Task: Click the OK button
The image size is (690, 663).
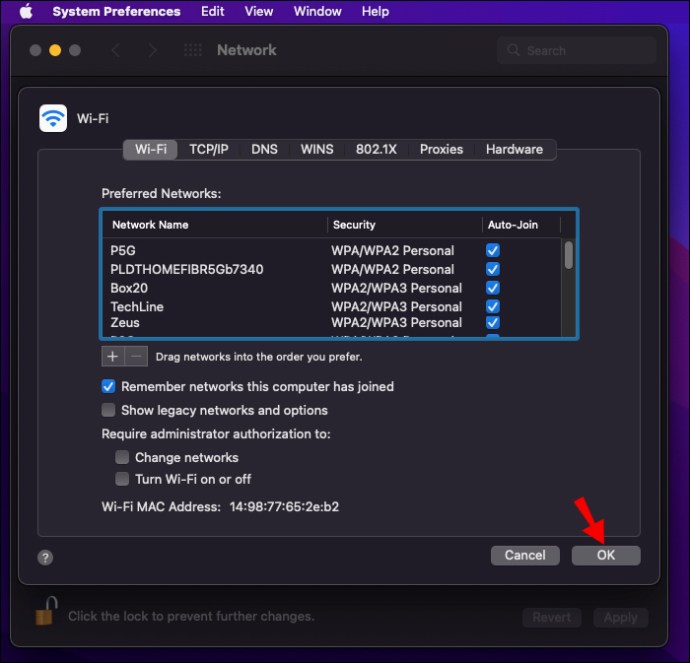Action: tap(606, 555)
